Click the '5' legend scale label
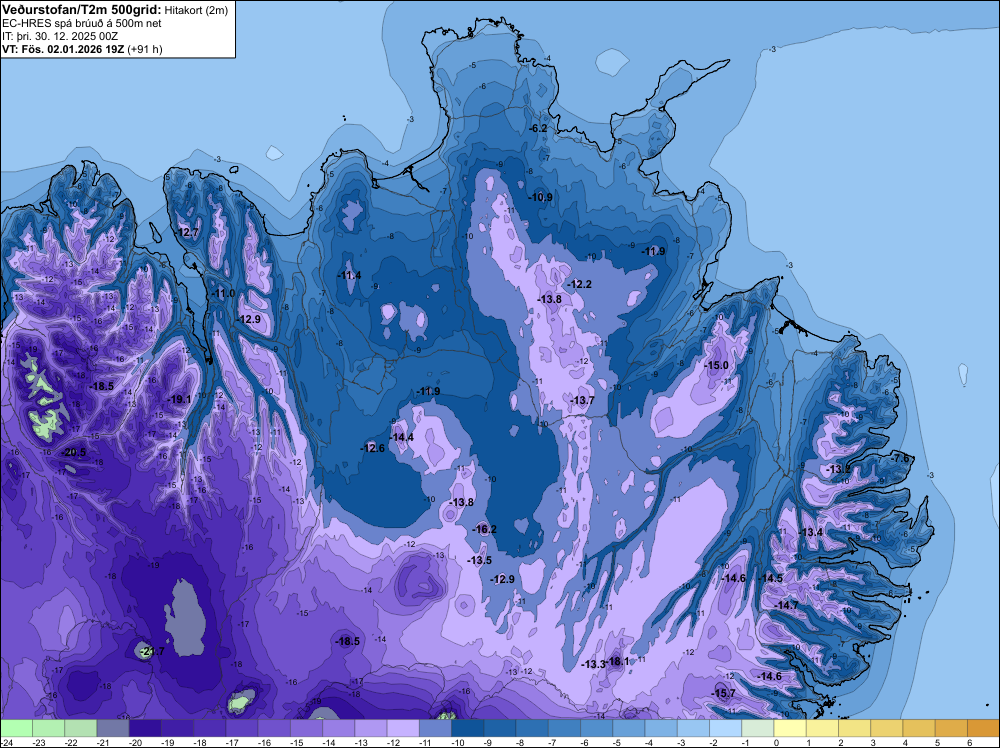This screenshot has width=1000, height=748. (938, 742)
